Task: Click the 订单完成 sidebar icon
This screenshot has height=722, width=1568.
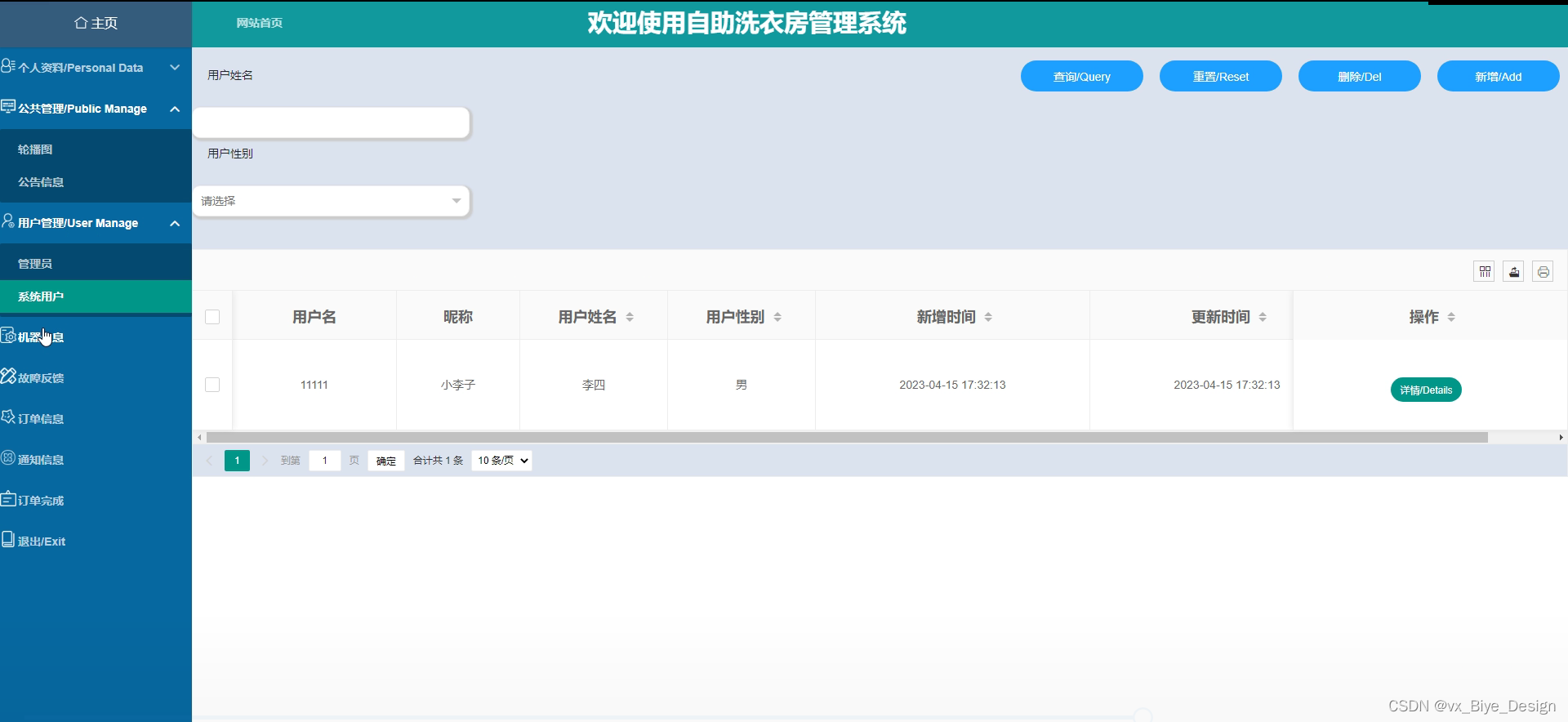Action: [x=8, y=498]
